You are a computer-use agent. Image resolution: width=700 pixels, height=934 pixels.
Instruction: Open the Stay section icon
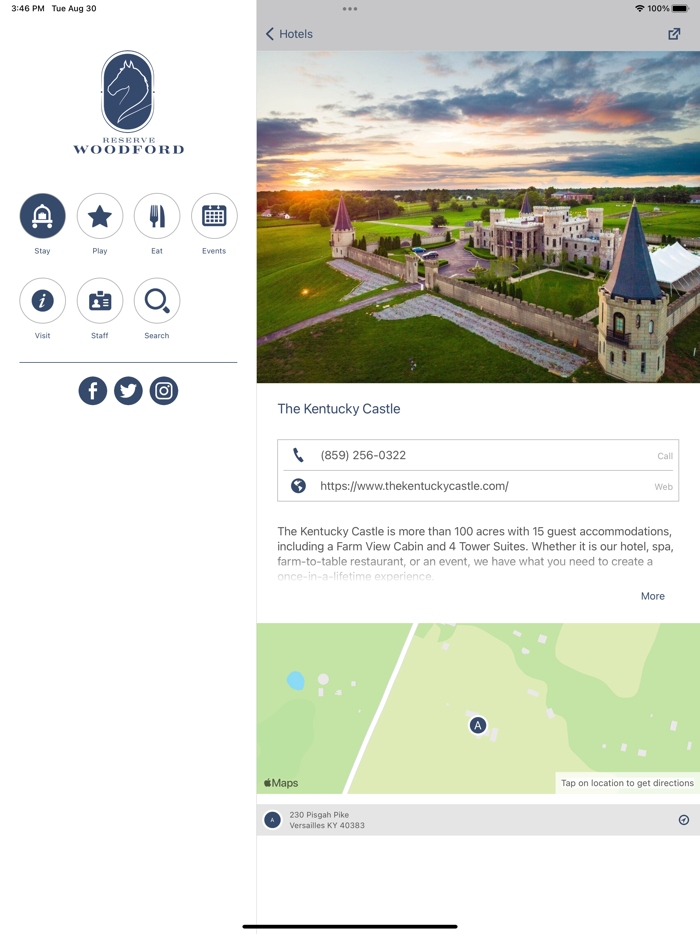(42, 216)
